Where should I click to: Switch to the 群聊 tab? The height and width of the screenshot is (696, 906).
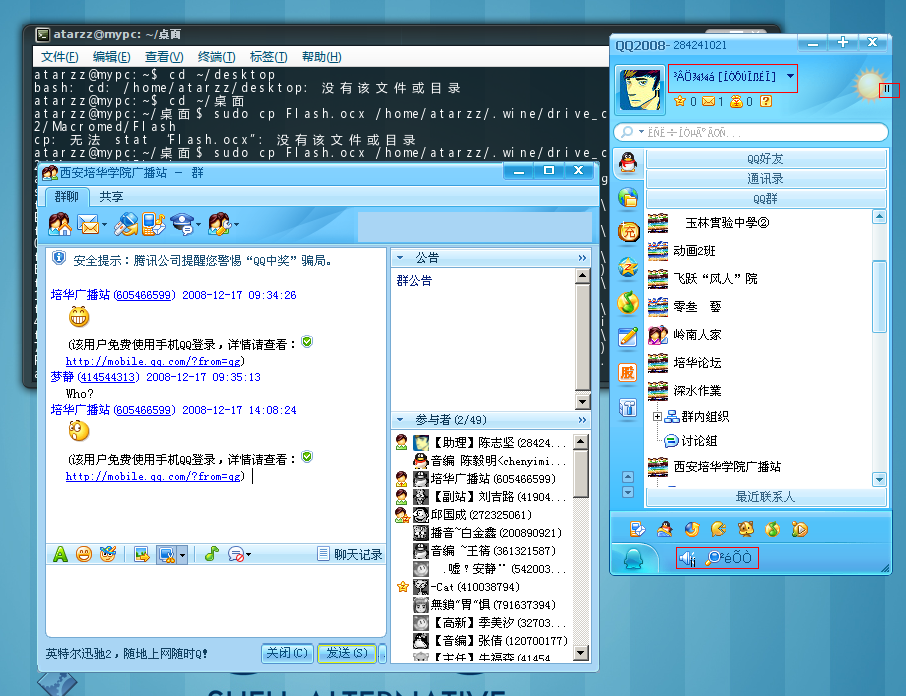tap(66, 197)
